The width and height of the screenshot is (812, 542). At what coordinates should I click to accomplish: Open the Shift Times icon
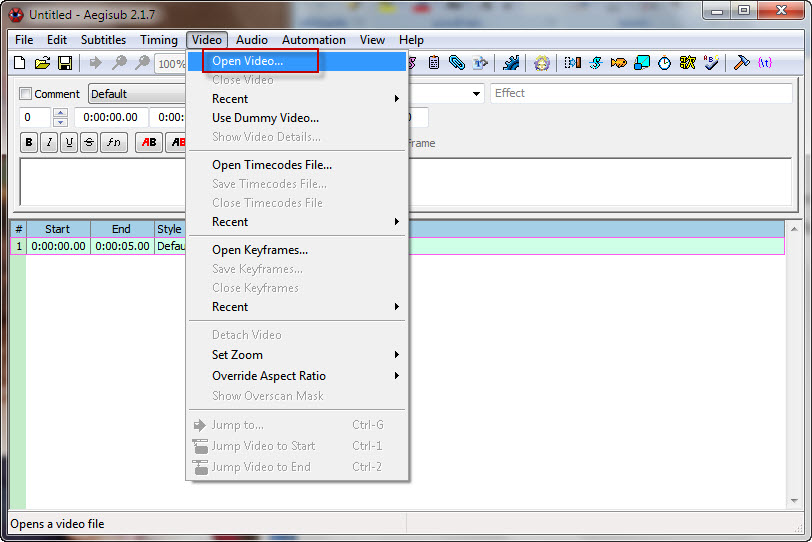pos(573,63)
